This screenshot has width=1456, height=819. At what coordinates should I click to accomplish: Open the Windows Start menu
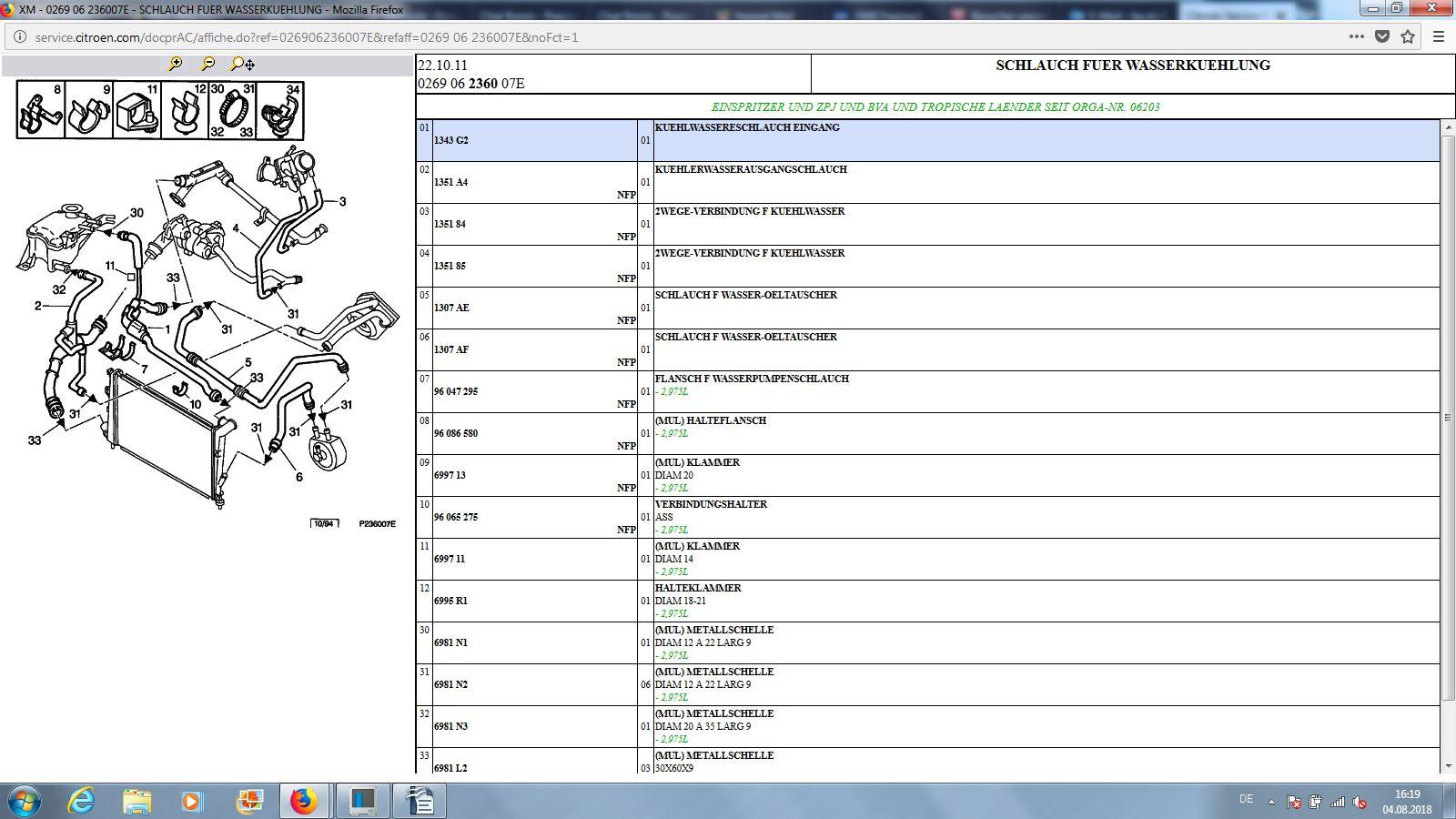[23, 801]
